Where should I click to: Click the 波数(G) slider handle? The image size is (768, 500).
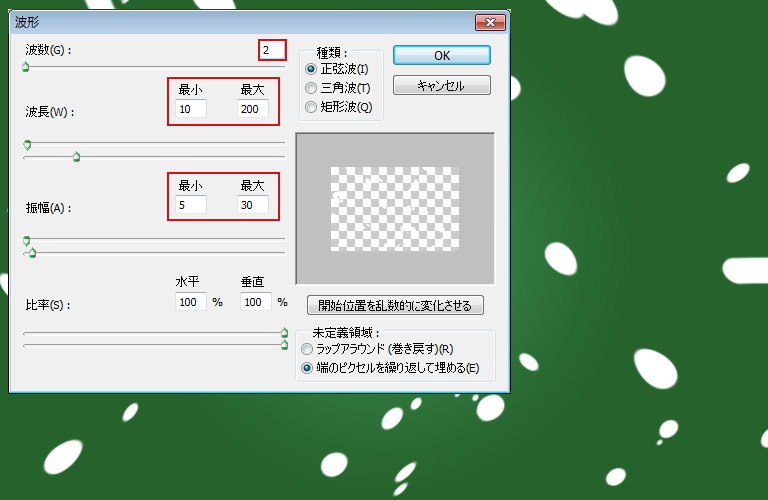pyautogui.click(x=25, y=67)
